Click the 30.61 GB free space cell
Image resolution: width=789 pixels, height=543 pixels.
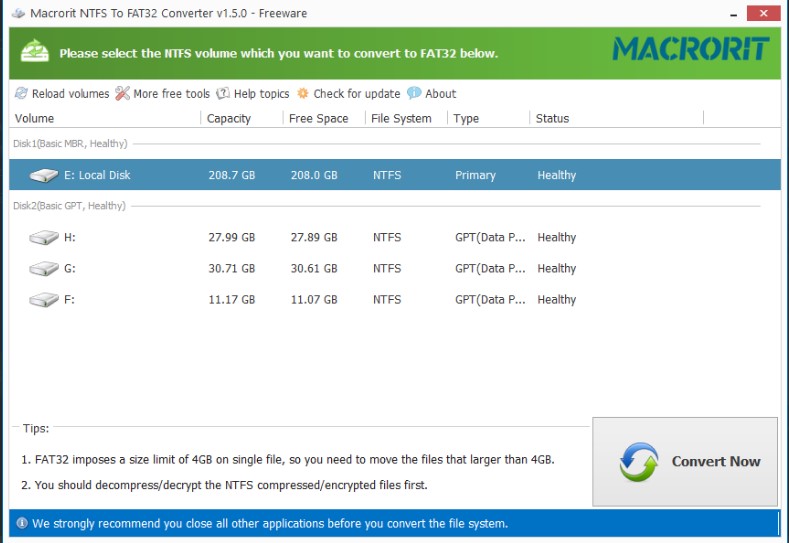[314, 268]
